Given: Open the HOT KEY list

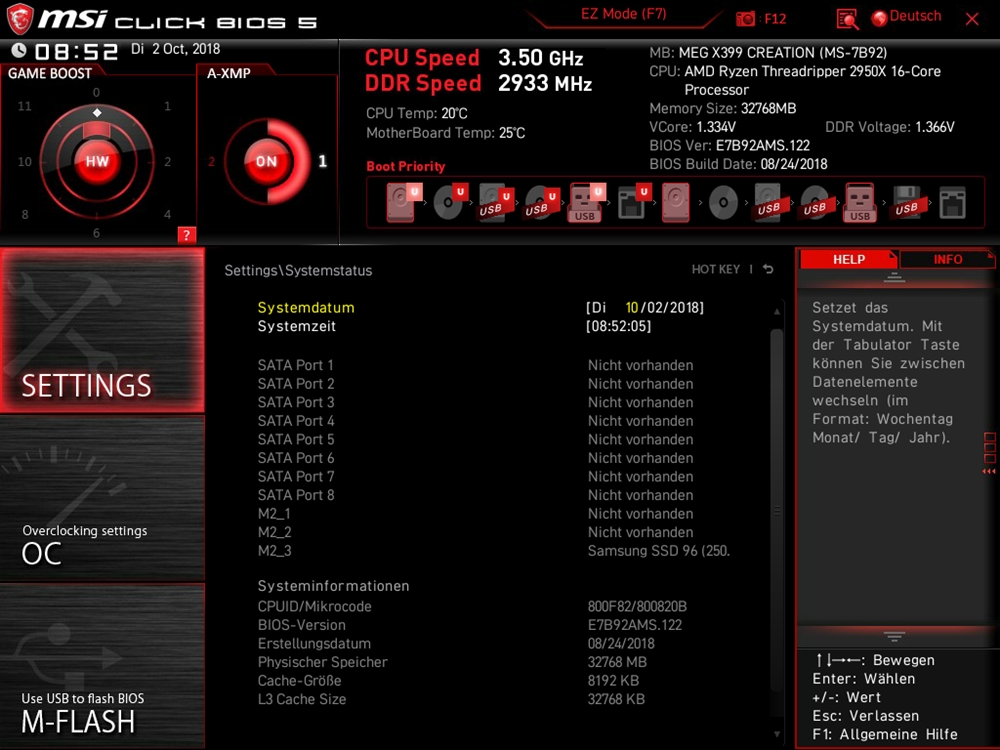Looking at the screenshot, I should click(x=716, y=269).
